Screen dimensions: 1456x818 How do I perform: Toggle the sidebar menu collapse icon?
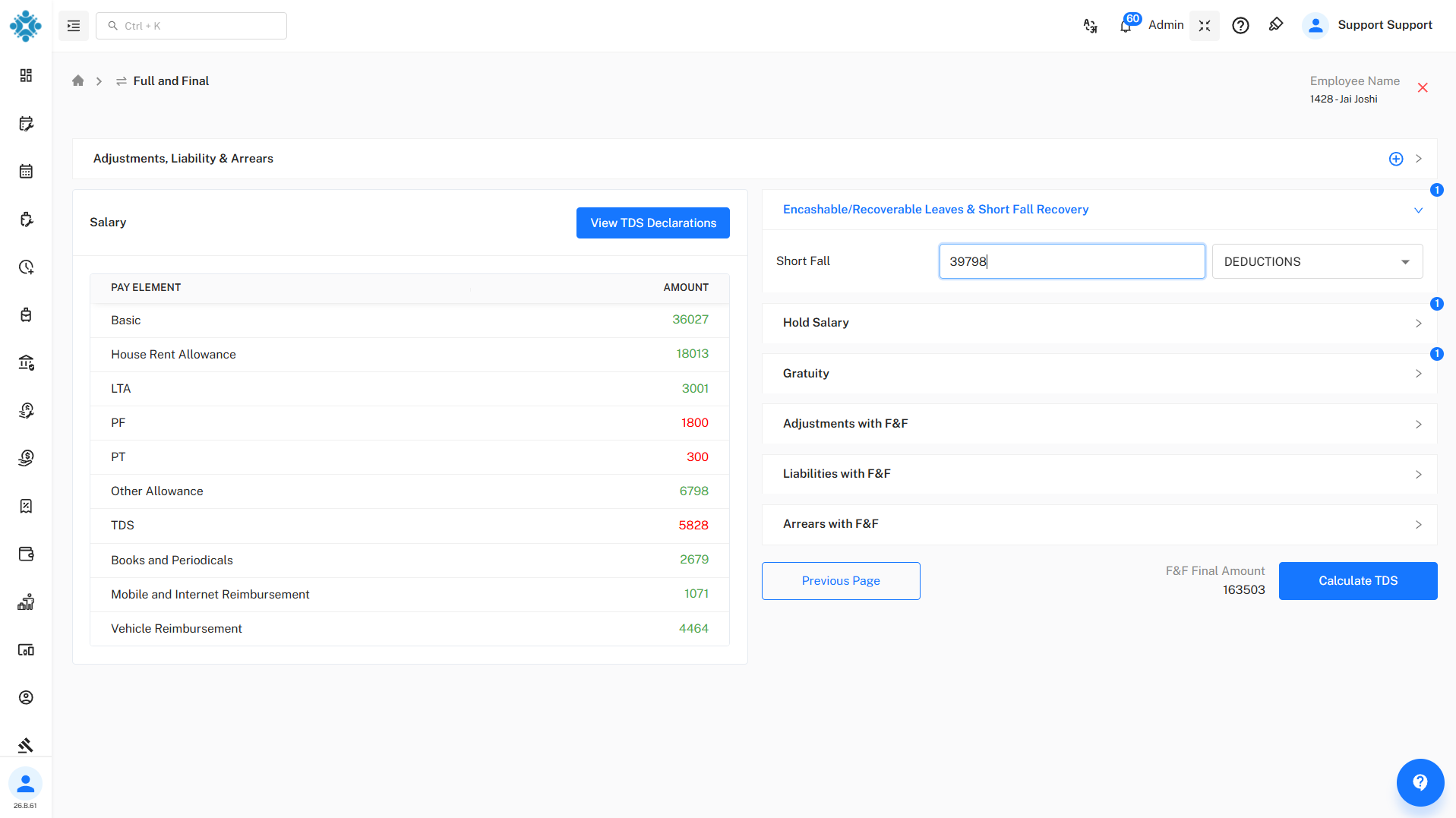[x=74, y=26]
